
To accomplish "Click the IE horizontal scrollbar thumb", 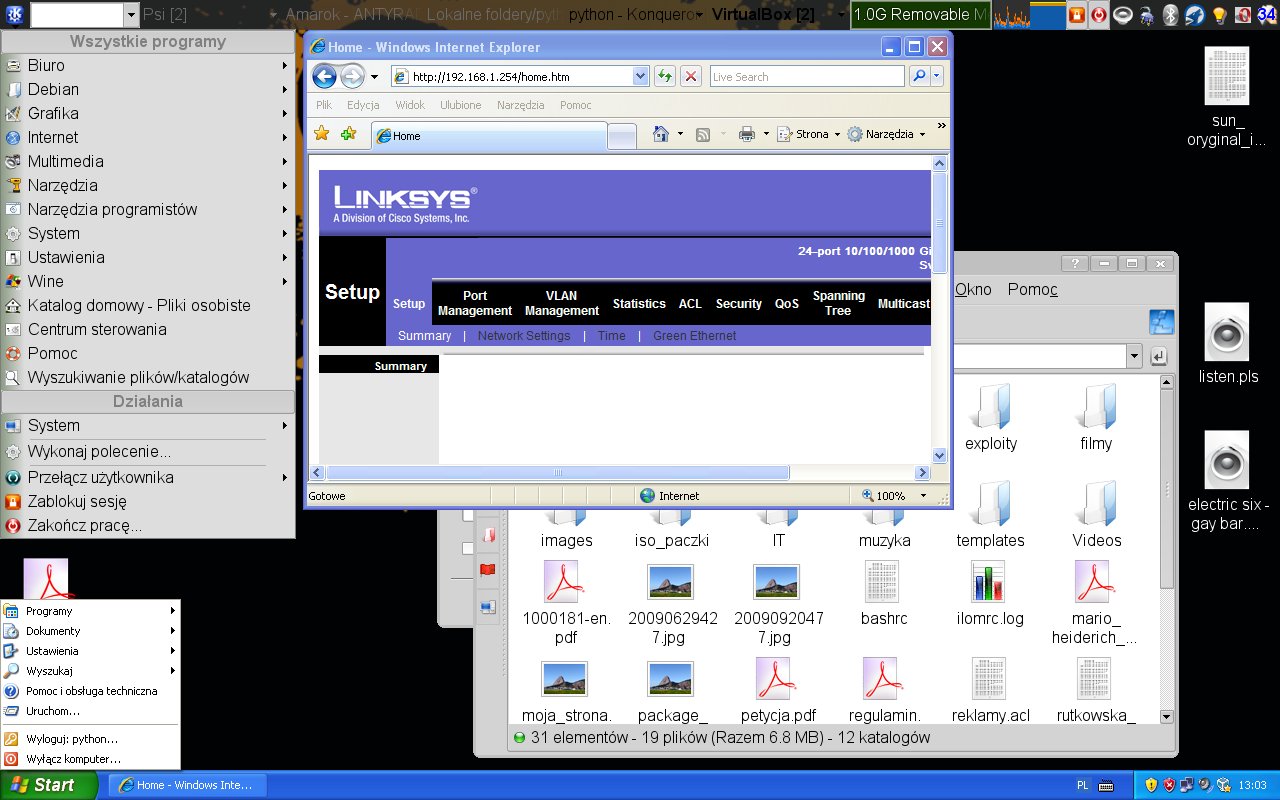I will (557, 473).
